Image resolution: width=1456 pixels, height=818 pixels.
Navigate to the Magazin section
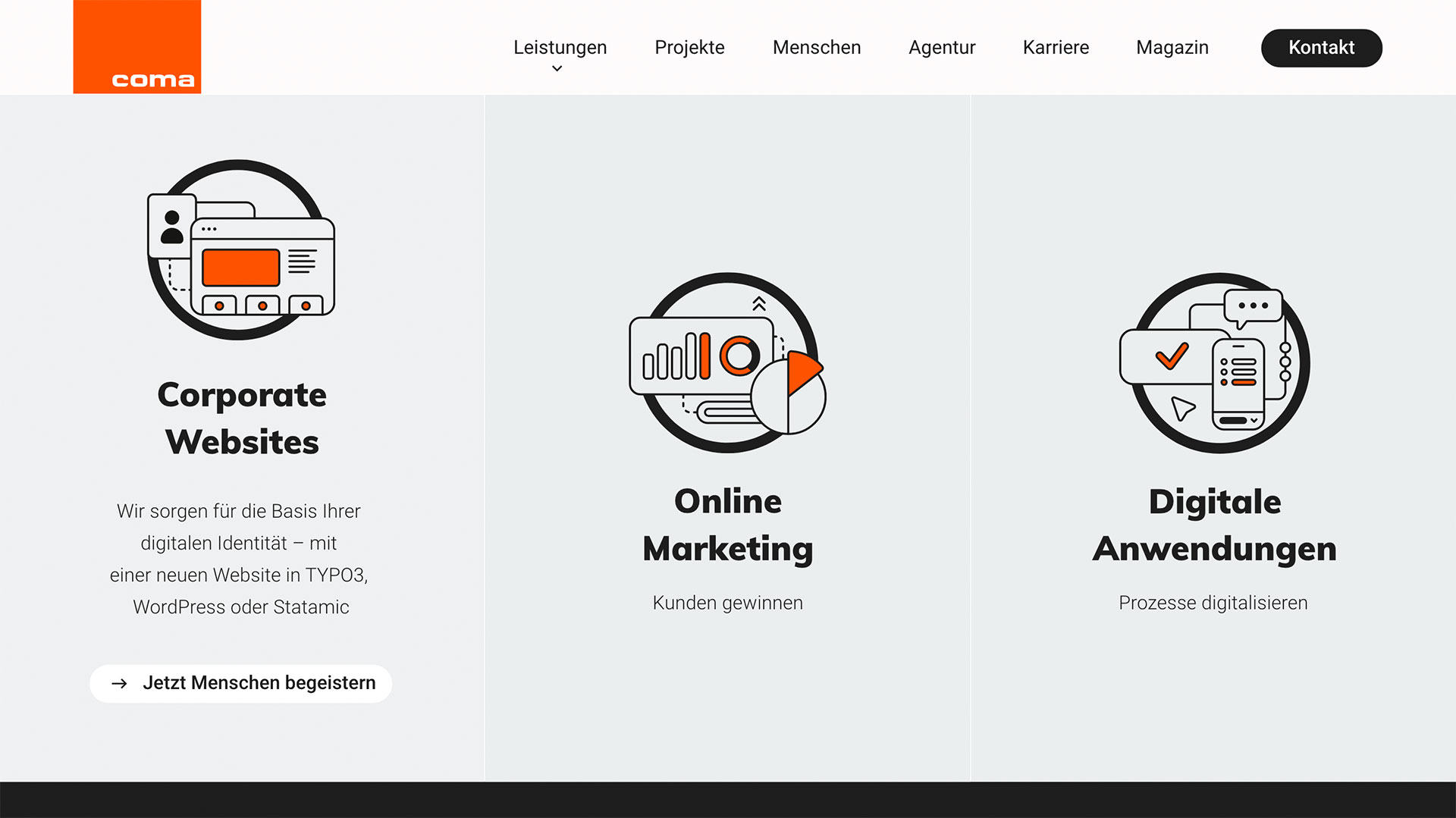[1172, 47]
